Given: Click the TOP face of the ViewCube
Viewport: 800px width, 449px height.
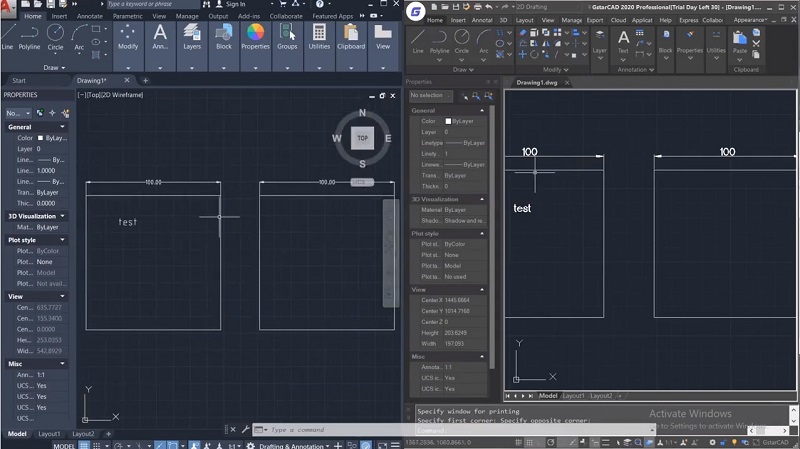Looking at the screenshot, I should (362, 137).
